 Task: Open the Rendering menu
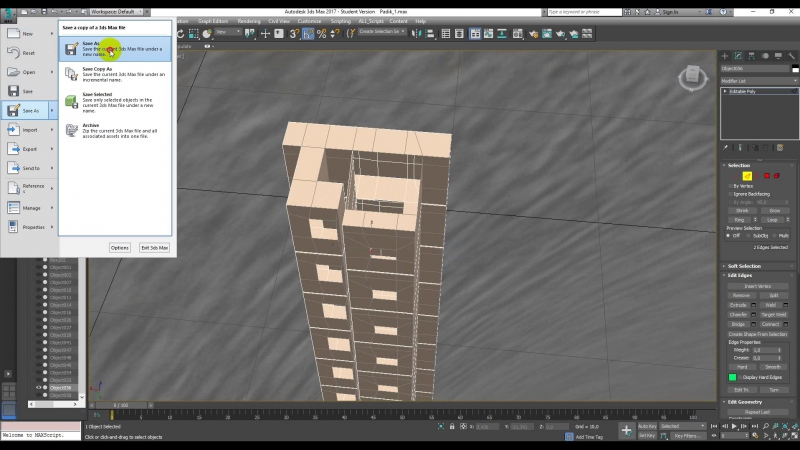click(249, 21)
